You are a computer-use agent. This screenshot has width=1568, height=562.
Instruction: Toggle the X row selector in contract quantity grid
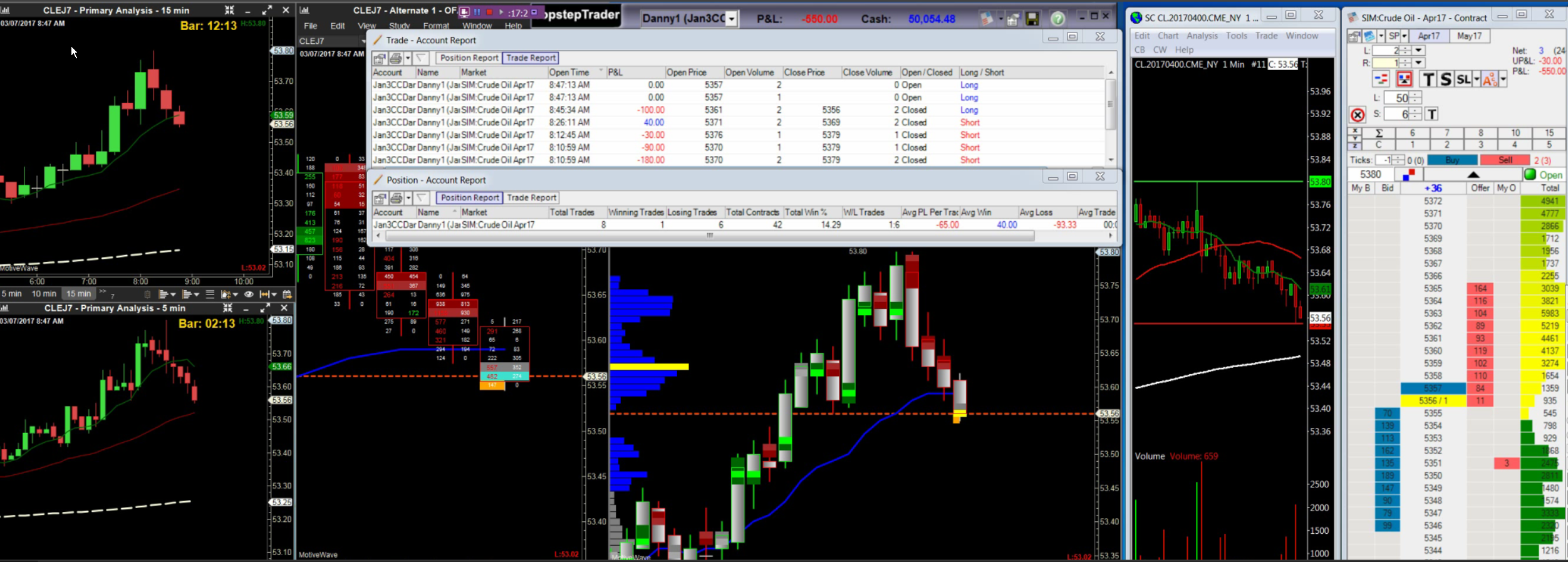tap(1355, 130)
